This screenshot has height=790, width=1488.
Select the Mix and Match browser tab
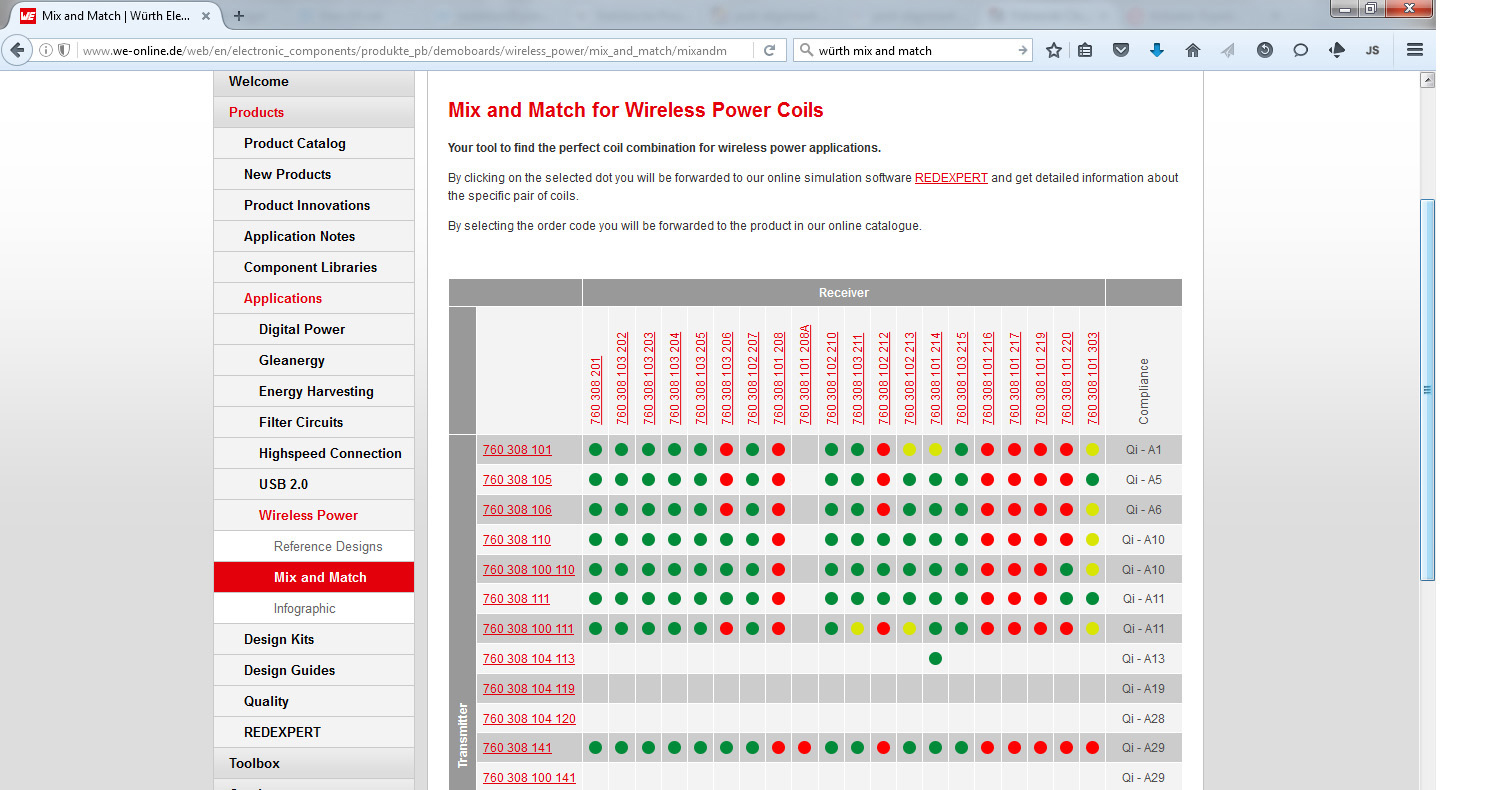coord(115,16)
